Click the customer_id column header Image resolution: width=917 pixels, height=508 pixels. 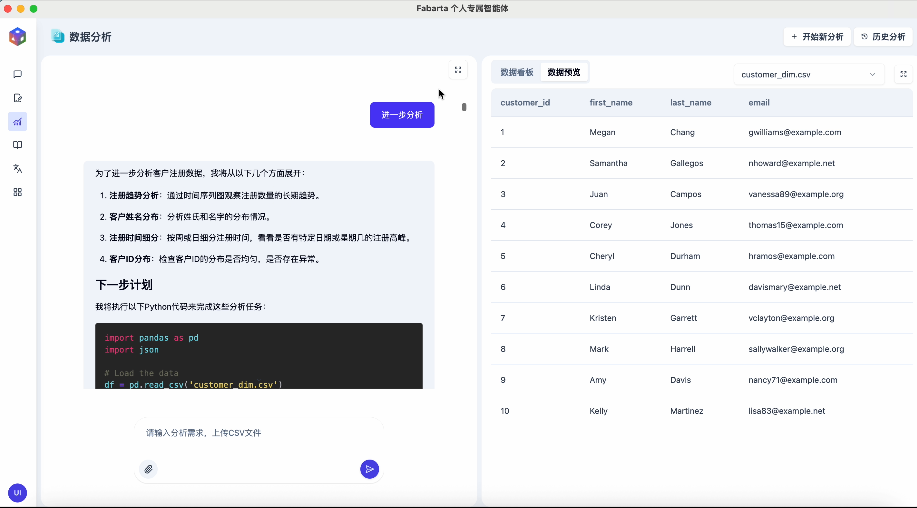pyautogui.click(x=525, y=102)
